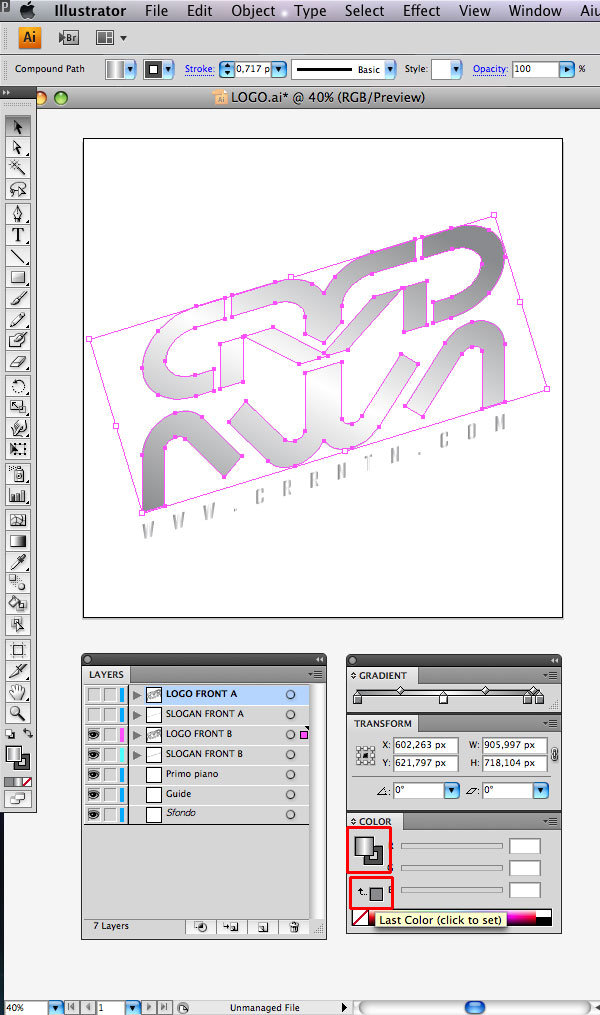
Task: Select the Magic Wand tool
Action: pos(17,168)
